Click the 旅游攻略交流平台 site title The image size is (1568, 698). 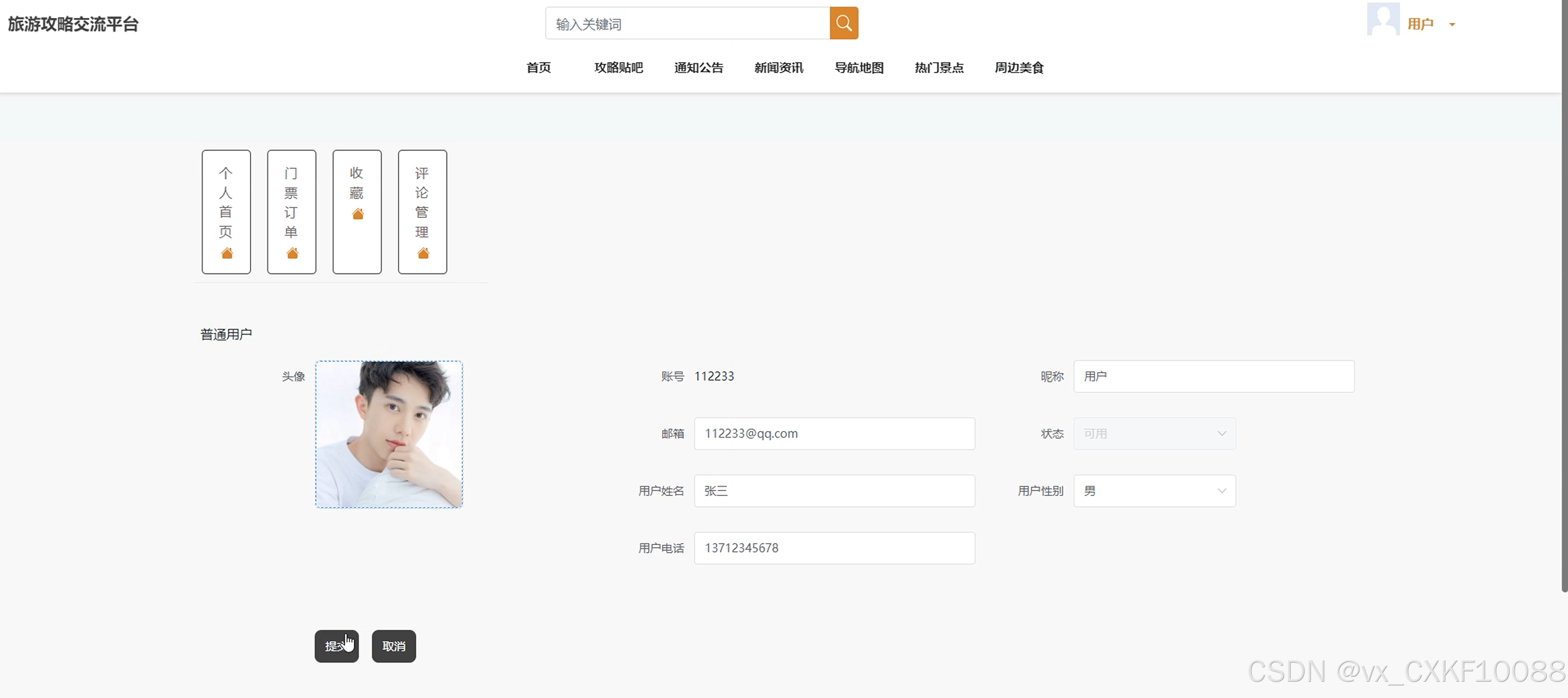coord(73,25)
